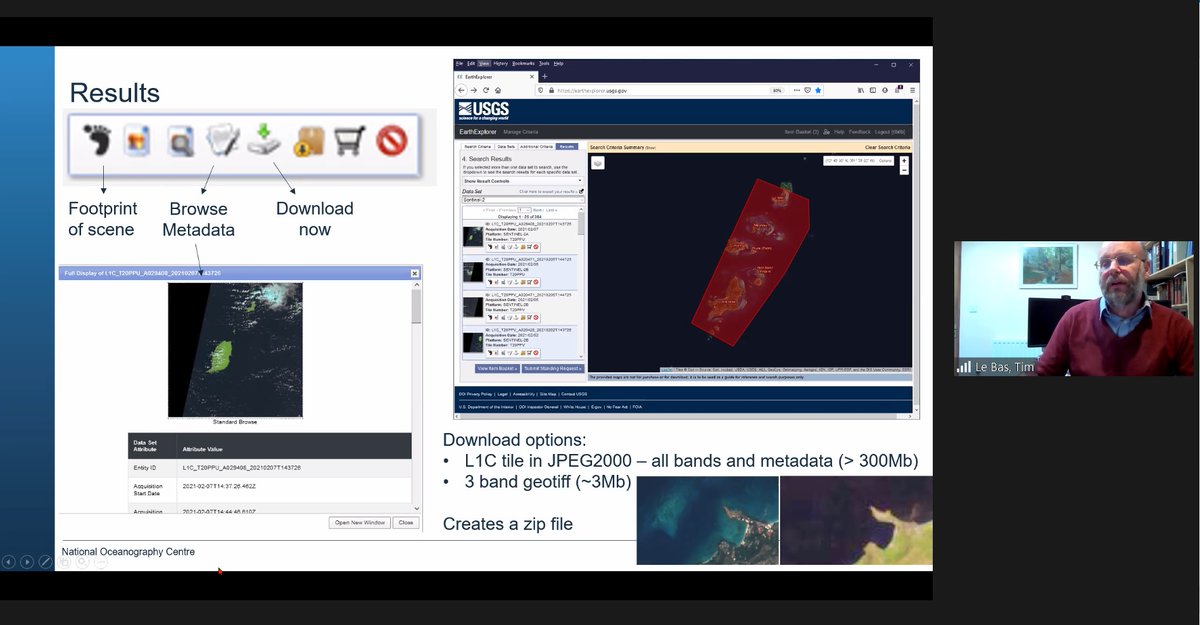Zoom out on the map with the minus button
1200x625 pixels.
click(904, 170)
